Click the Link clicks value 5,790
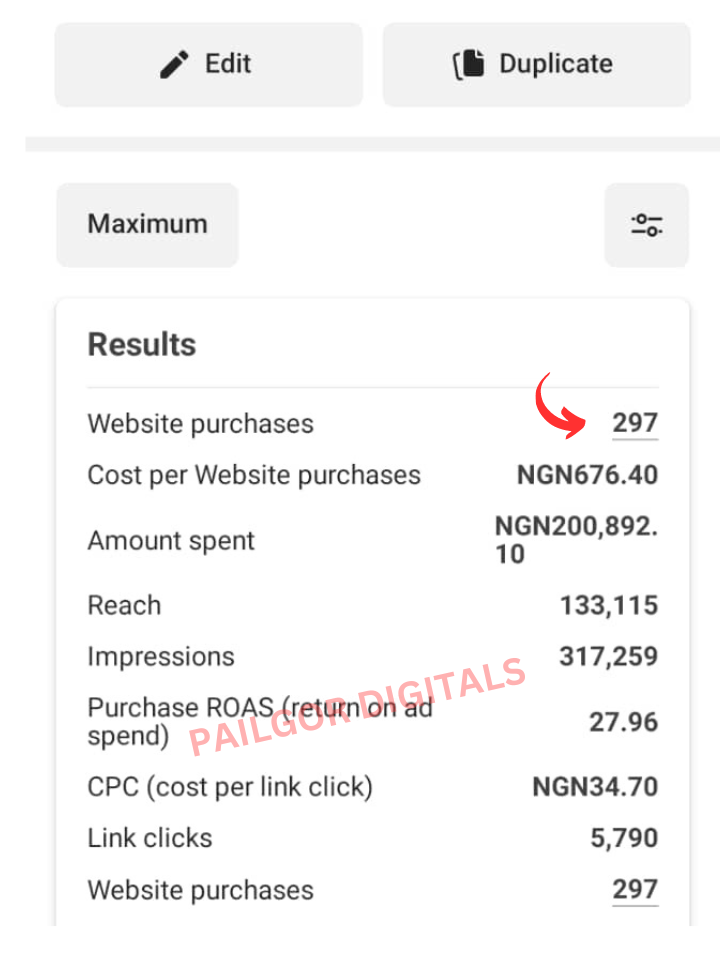720x958 pixels. (x=624, y=838)
